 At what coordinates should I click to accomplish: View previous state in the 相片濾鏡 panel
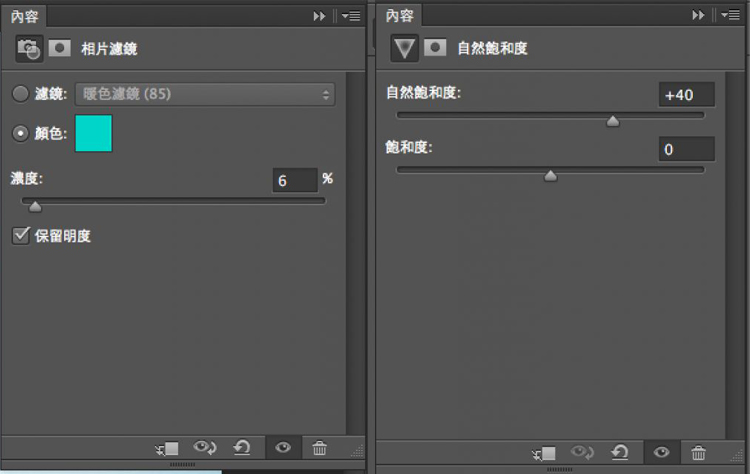(x=205, y=448)
